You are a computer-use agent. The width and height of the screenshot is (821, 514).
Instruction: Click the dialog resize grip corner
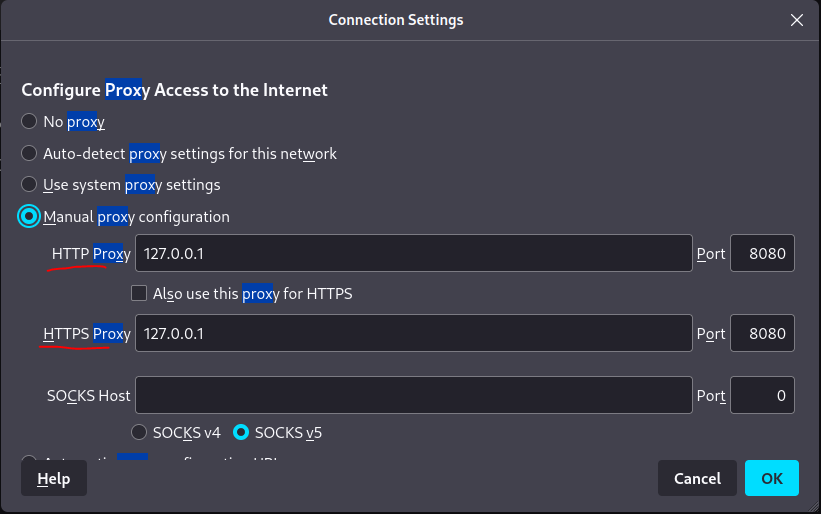pos(813,506)
